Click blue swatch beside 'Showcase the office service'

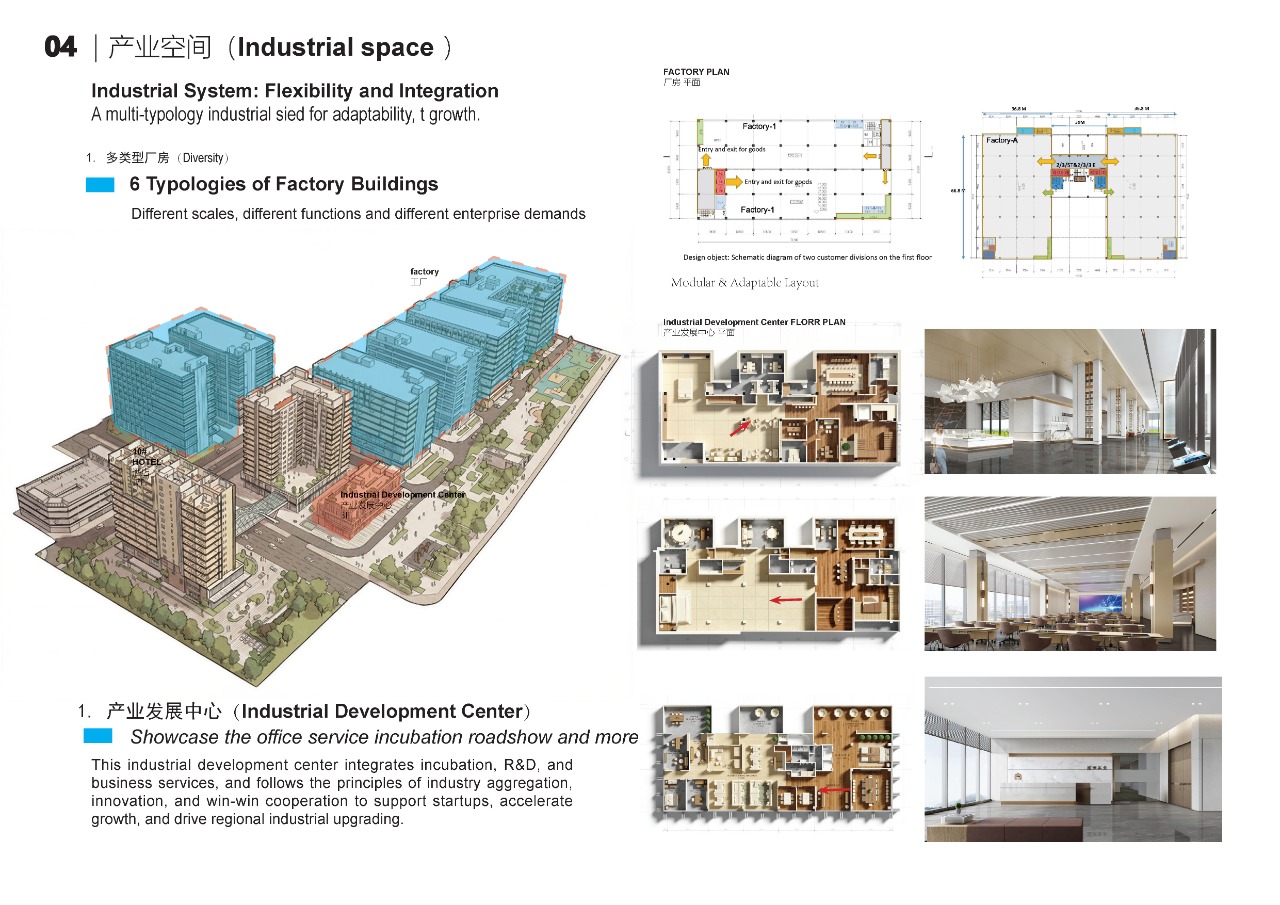97,737
